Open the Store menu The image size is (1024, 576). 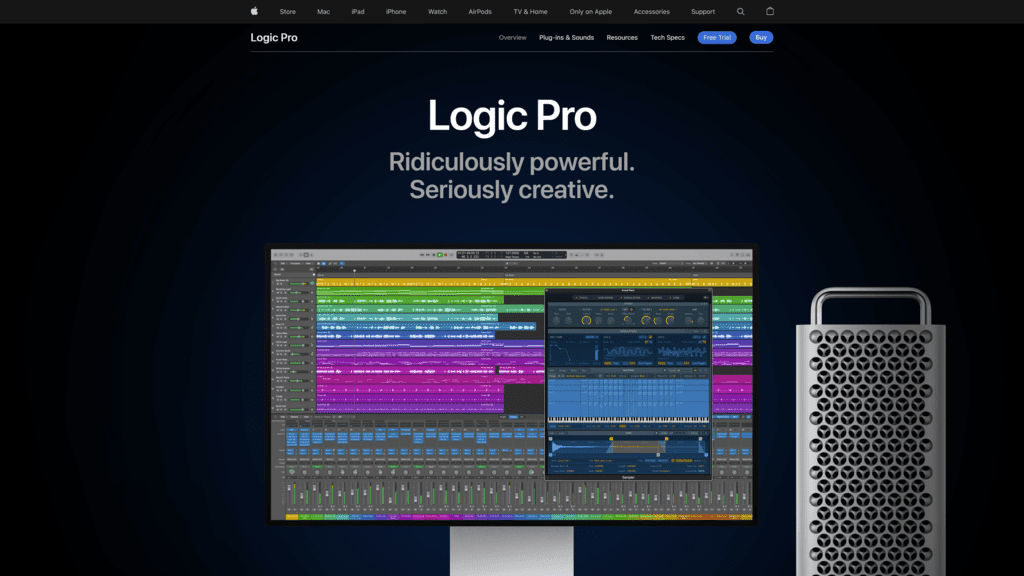point(287,12)
